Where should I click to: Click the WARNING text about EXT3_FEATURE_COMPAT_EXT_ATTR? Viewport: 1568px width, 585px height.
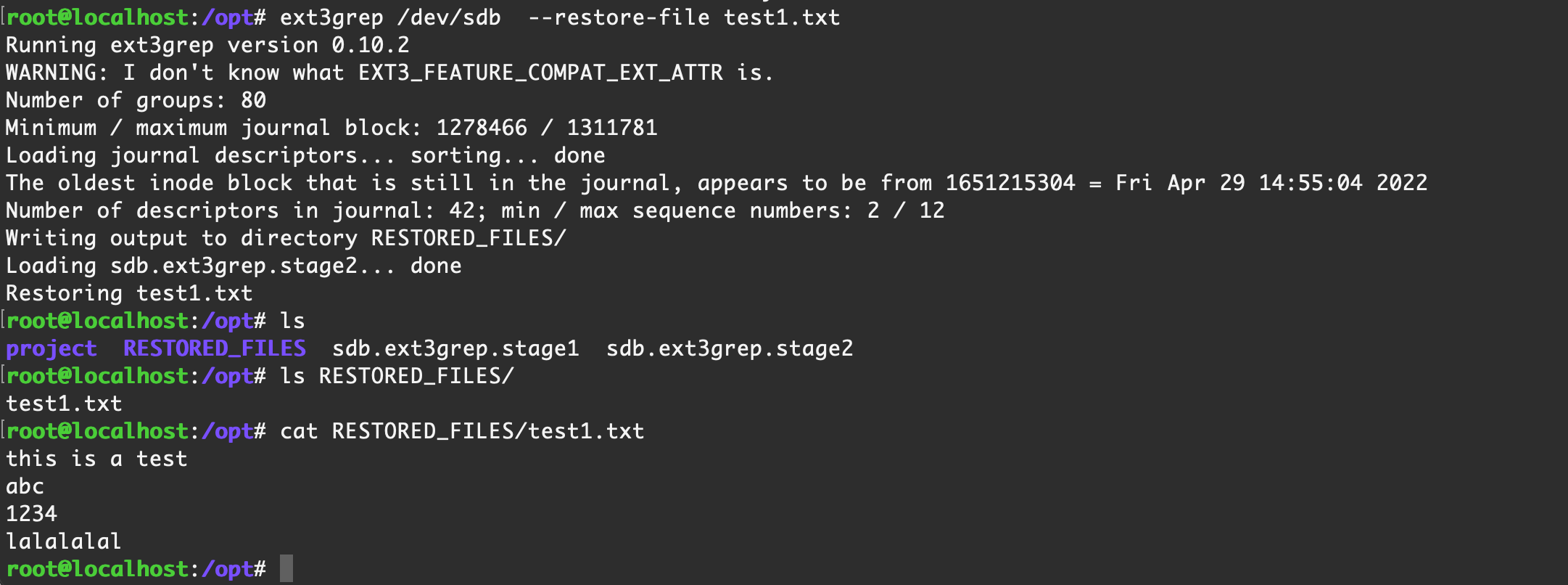tap(389, 73)
